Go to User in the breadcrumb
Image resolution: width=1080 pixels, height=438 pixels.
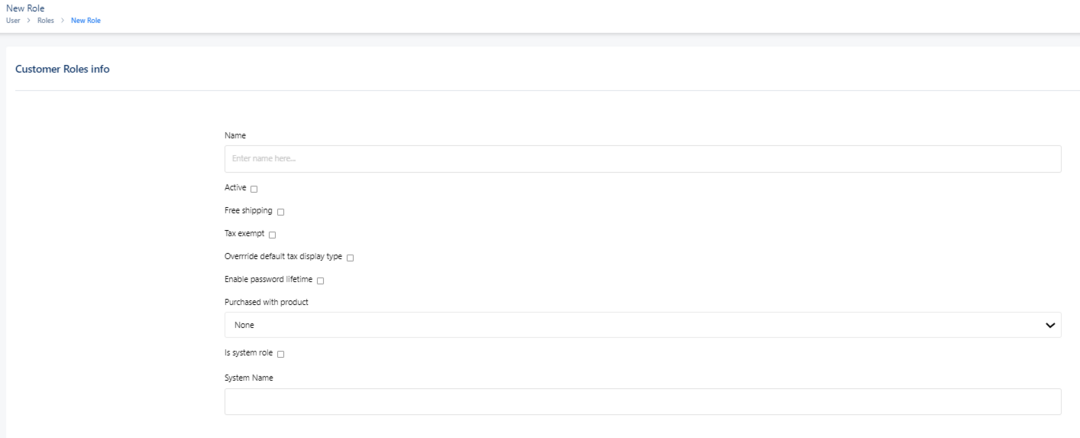point(13,20)
